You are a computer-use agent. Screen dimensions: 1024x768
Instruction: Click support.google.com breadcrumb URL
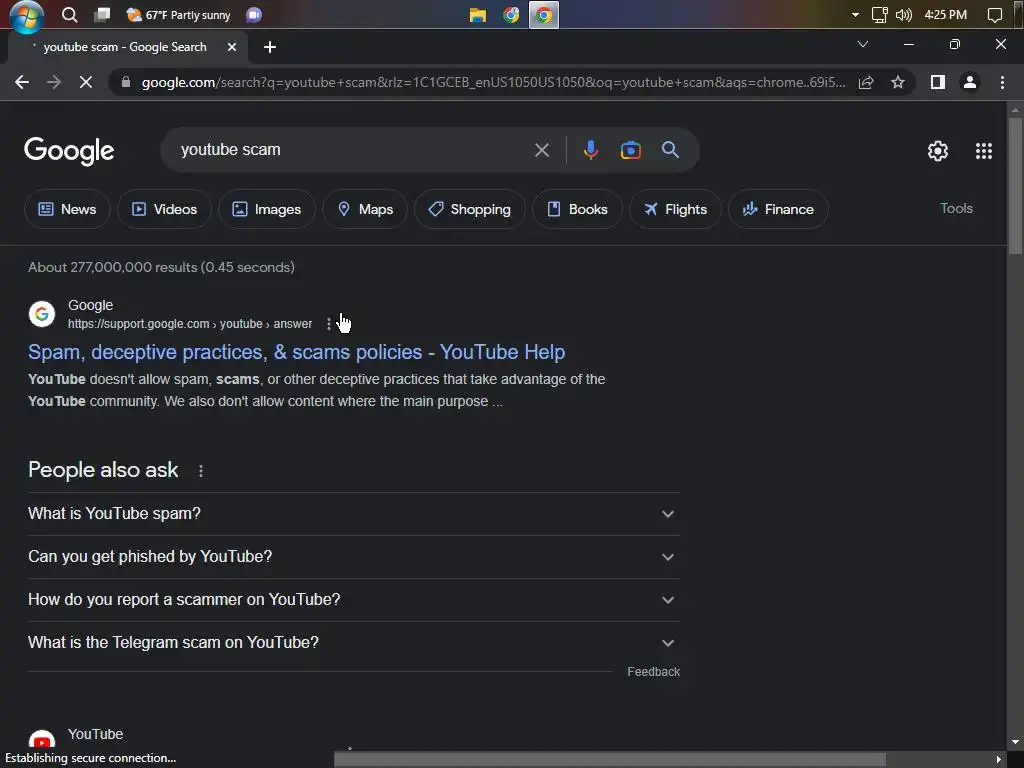click(189, 324)
